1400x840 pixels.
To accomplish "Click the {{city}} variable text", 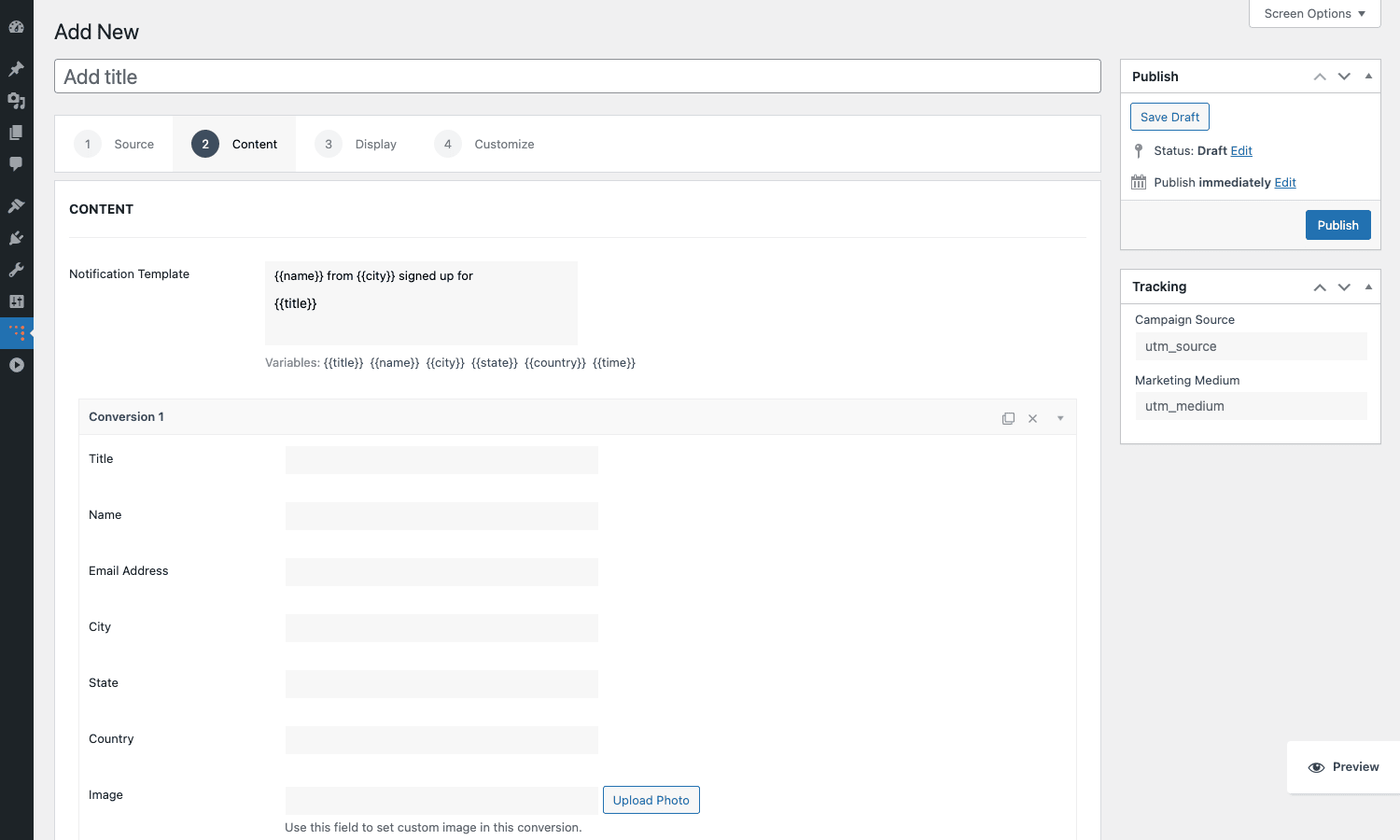I will (445, 363).
